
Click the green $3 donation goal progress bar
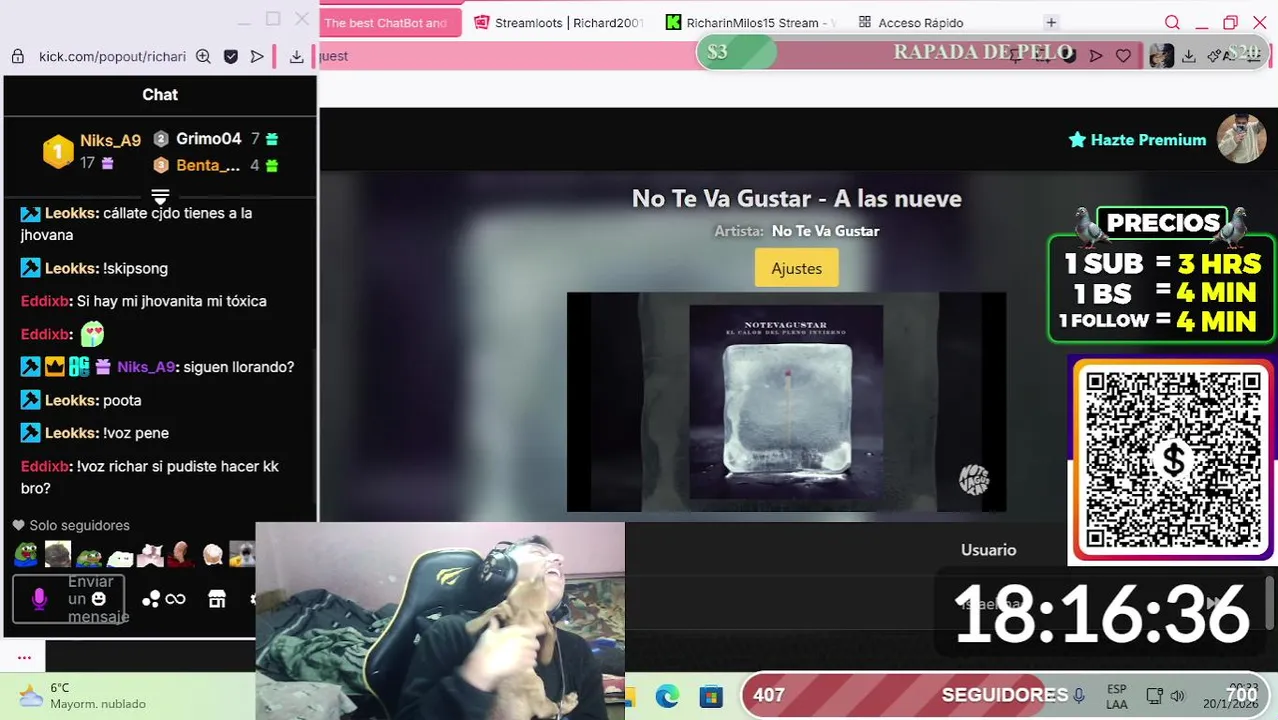pos(738,52)
